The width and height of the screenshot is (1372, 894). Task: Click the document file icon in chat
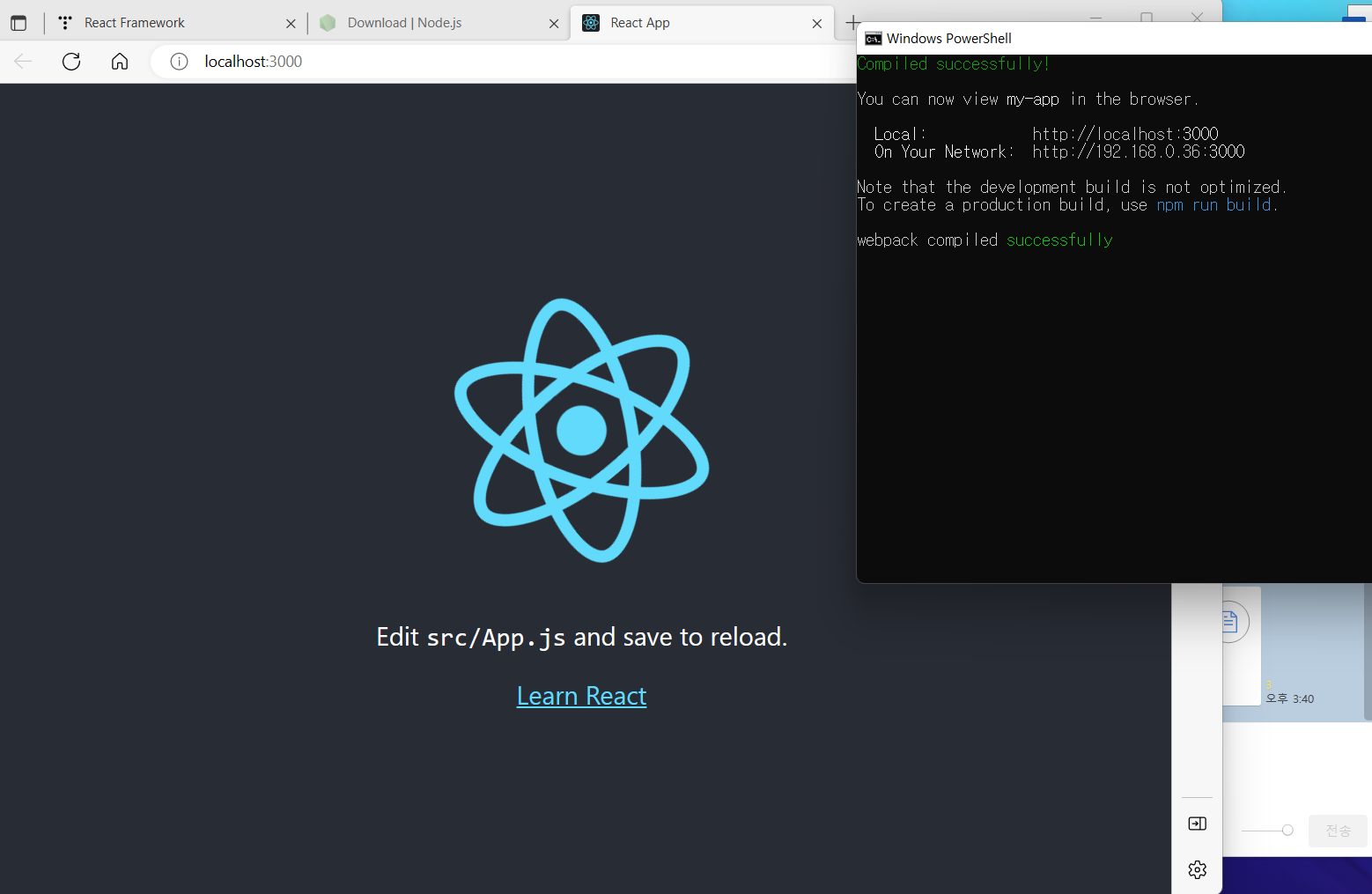(x=1230, y=622)
